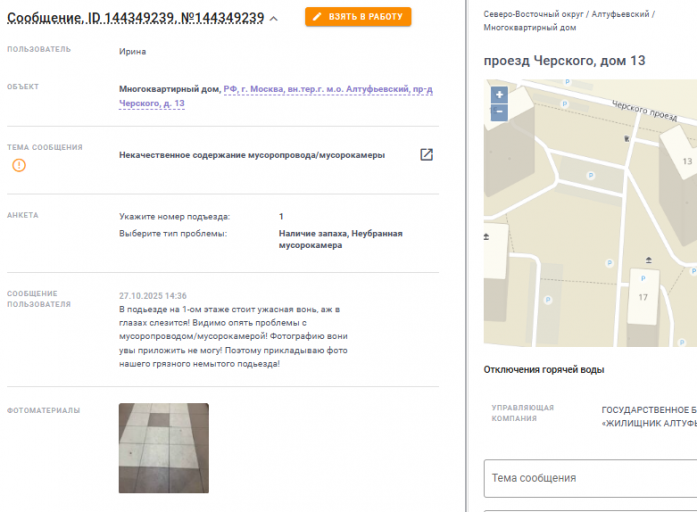Click the 'Черского проезд' street label on map
The image size is (697, 512).
(645, 111)
